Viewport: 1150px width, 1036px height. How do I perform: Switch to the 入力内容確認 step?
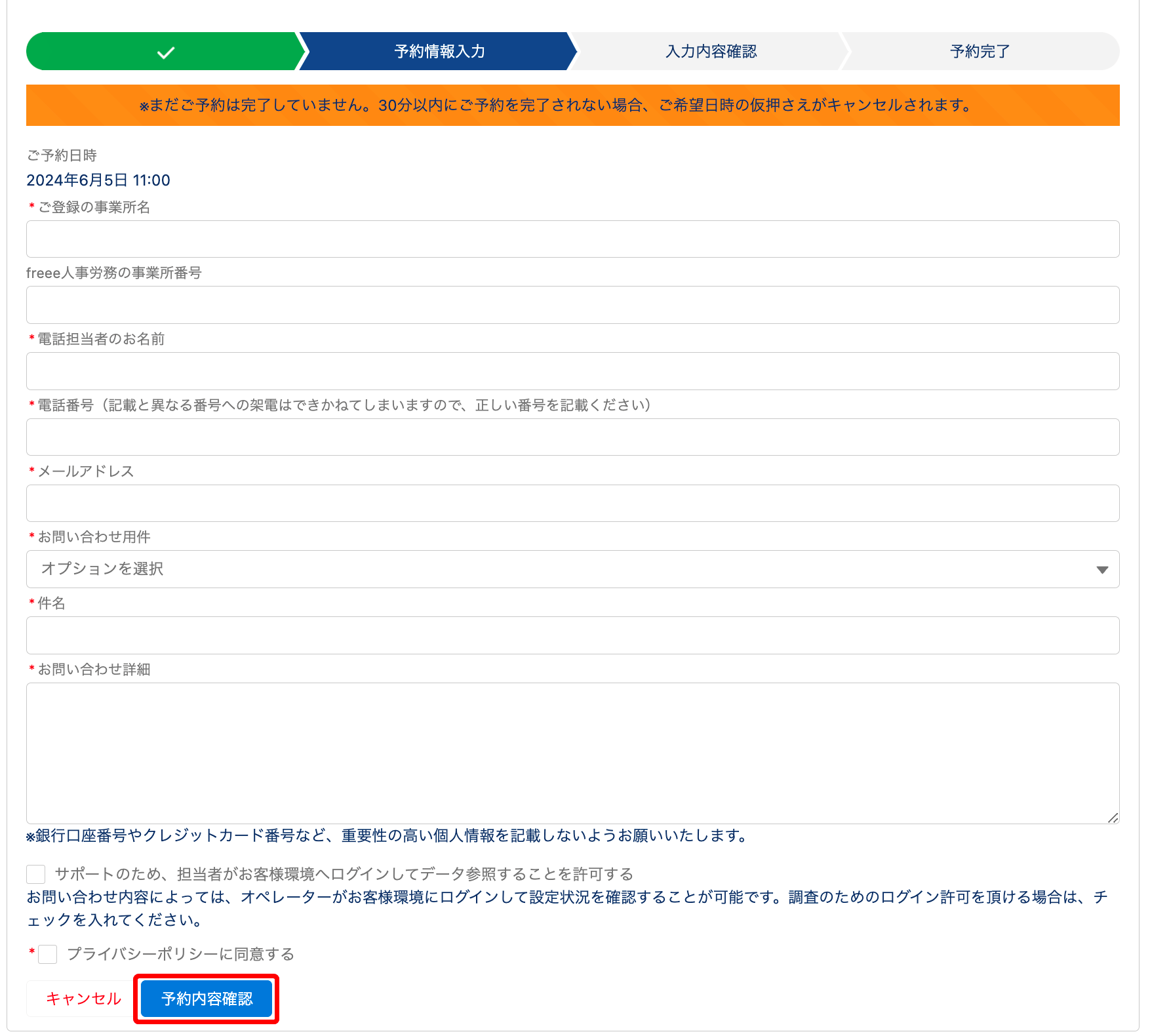pyautogui.click(x=711, y=51)
